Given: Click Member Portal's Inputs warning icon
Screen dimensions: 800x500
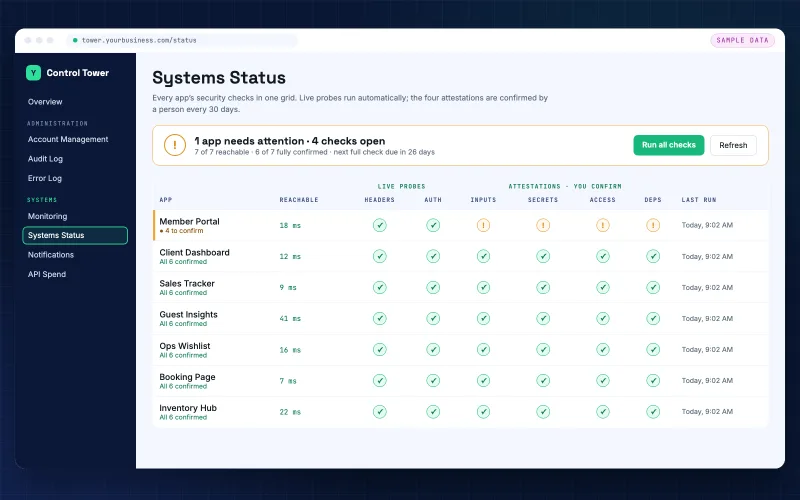Looking at the screenshot, I should click(x=483, y=225).
